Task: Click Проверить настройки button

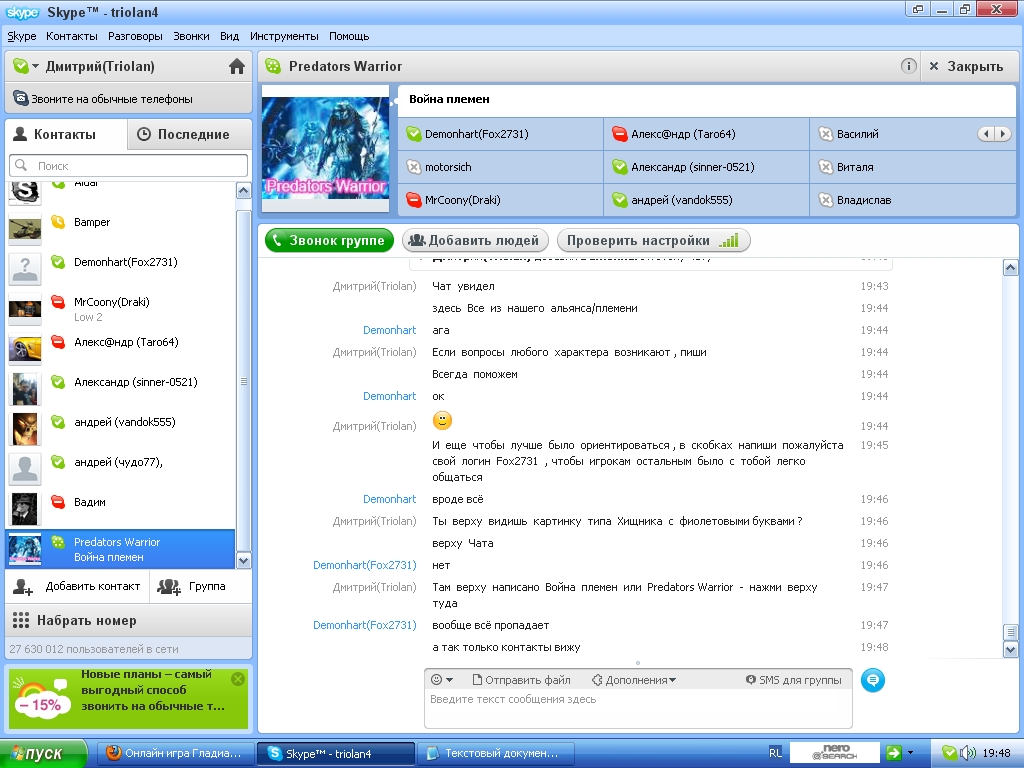Action: coord(653,240)
